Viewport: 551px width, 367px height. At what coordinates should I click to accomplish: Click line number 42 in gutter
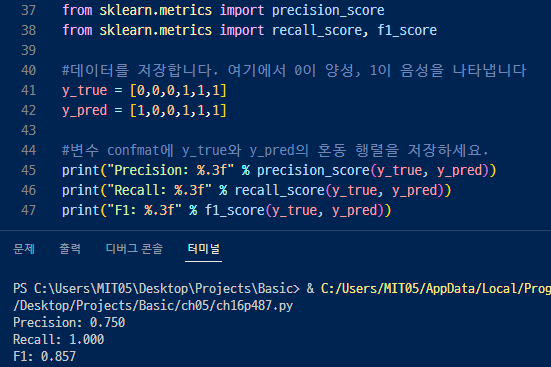click(x=28, y=110)
